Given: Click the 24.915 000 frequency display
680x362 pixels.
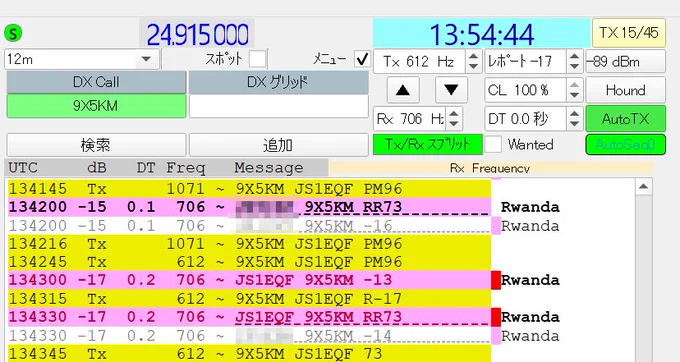Looking at the screenshot, I should pos(197,34).
